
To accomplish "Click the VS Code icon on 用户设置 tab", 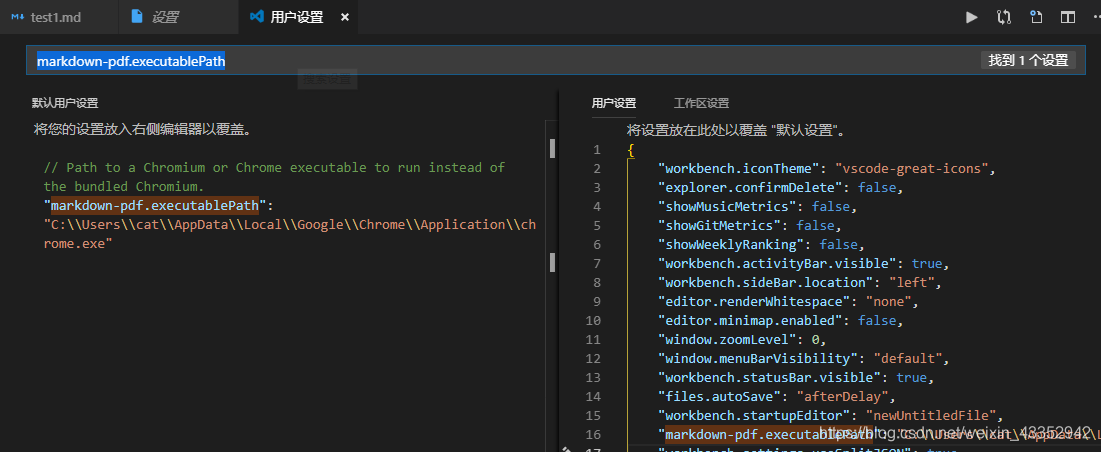I will pos(256,18).
